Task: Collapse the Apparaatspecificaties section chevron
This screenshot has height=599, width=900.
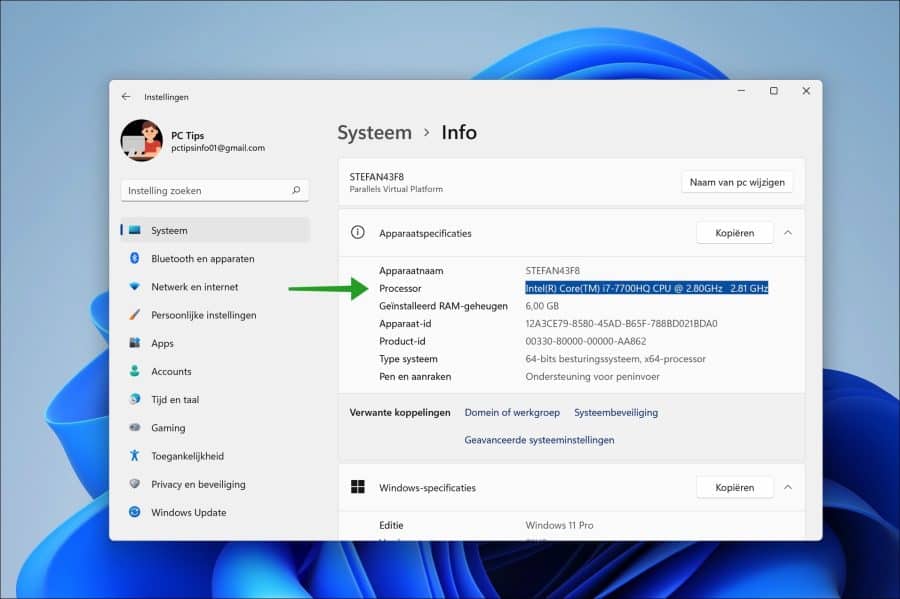Action: pos(788,233)
